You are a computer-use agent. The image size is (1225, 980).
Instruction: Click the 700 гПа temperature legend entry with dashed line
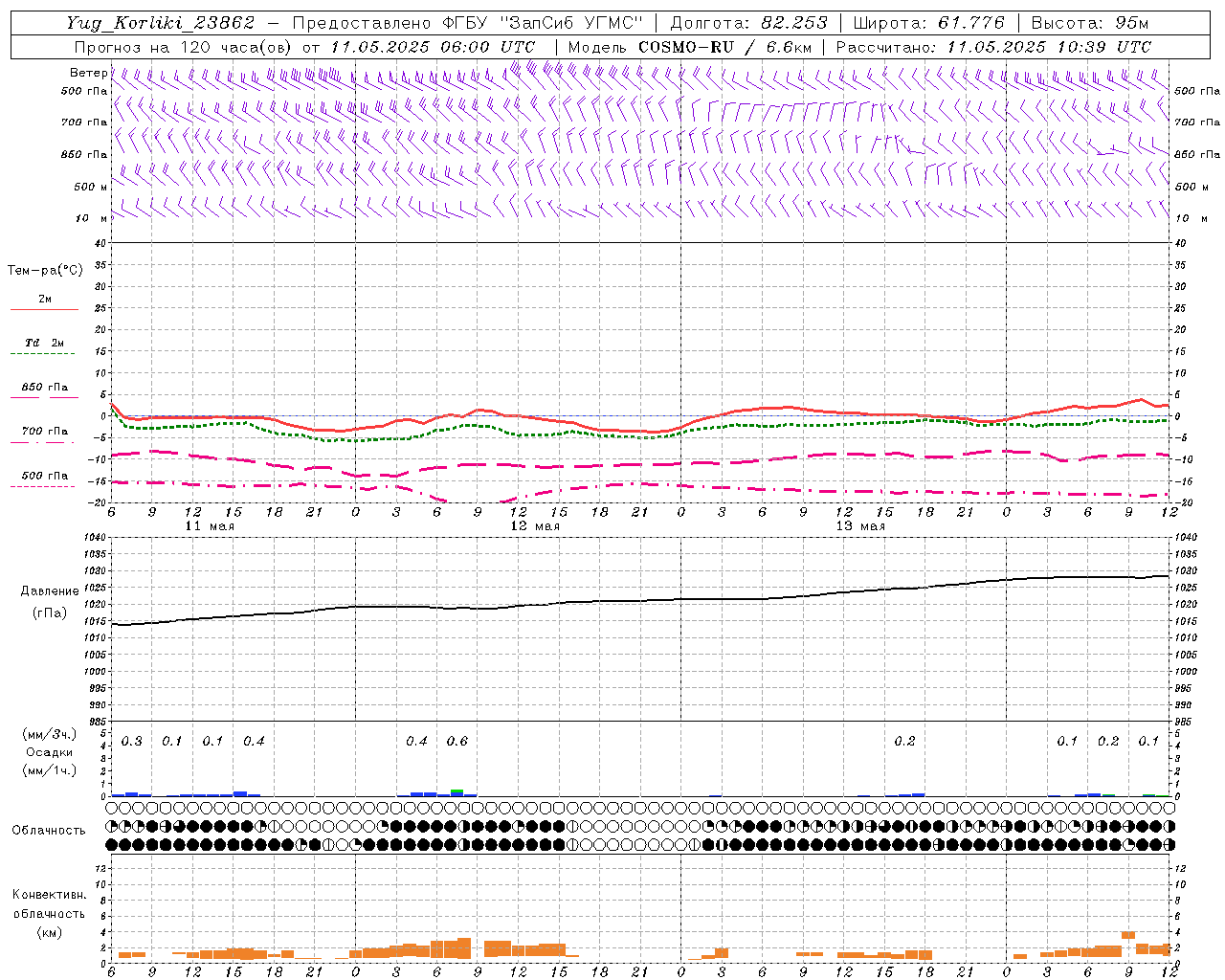coord(44,435)
